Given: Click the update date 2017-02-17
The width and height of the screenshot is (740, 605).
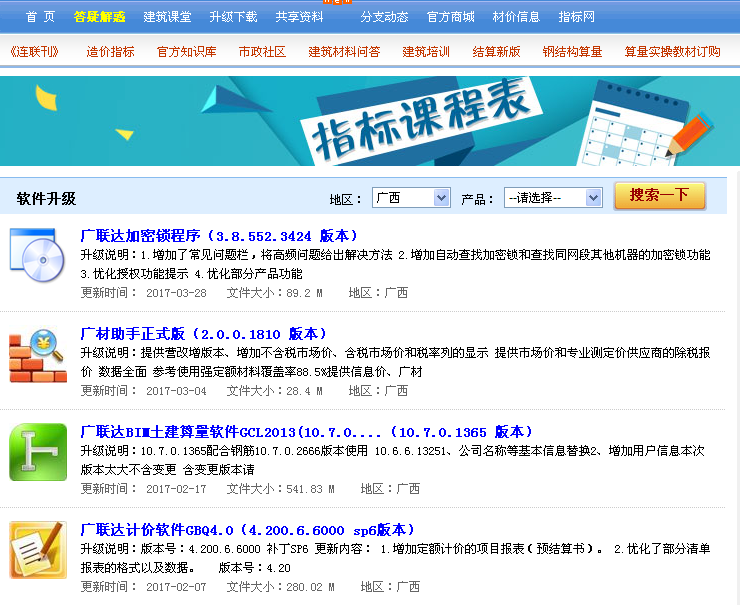Looking at the screenshot, I should coord(176,489).
